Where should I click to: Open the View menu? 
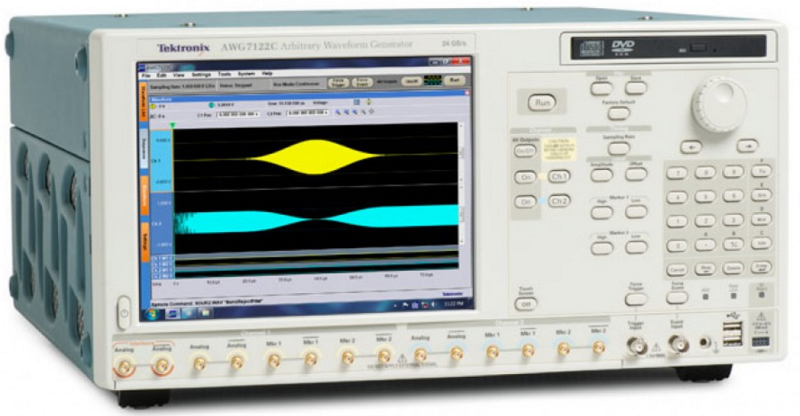pos(179,75)
